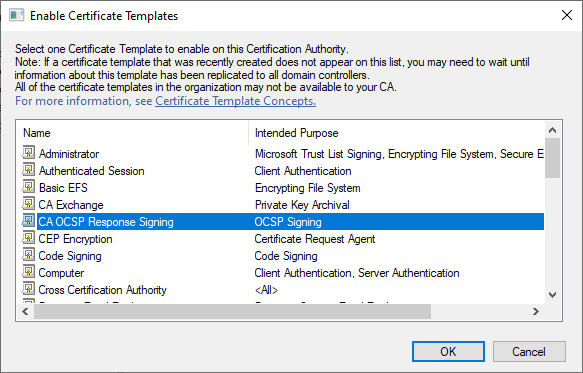Click the CA Exchange template icon
Image resolution: width=583 pixels, height=373 pixels.
[x=28, y=204]
